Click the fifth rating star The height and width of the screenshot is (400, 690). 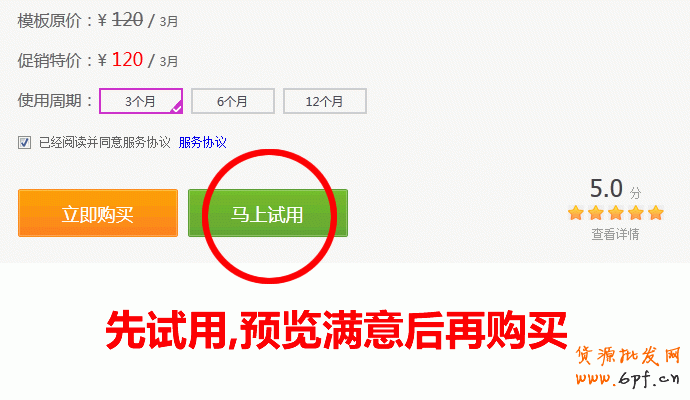(656, 213)
